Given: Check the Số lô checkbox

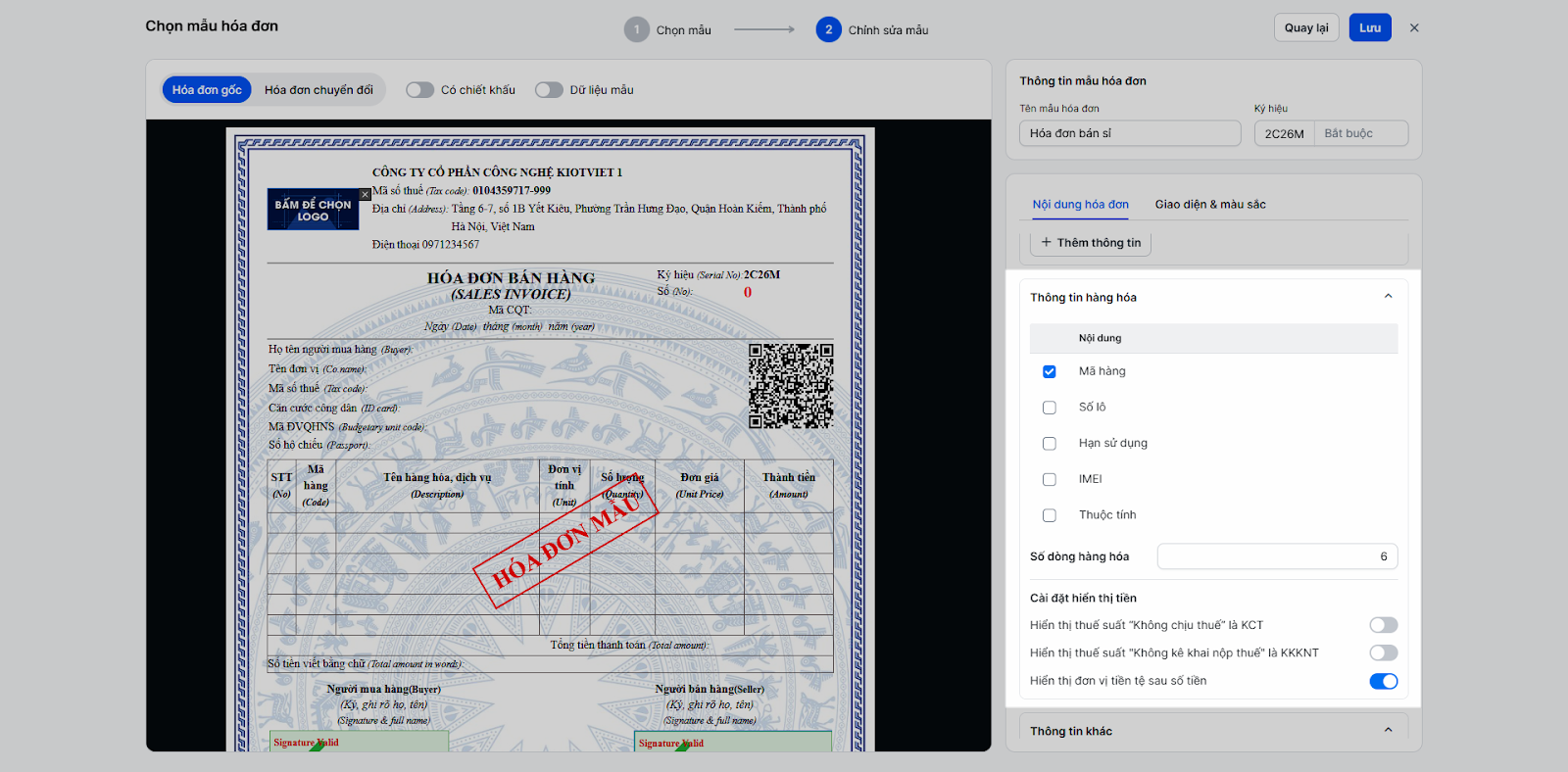Looking at the screenshot, I should [x=1050, y=408].
